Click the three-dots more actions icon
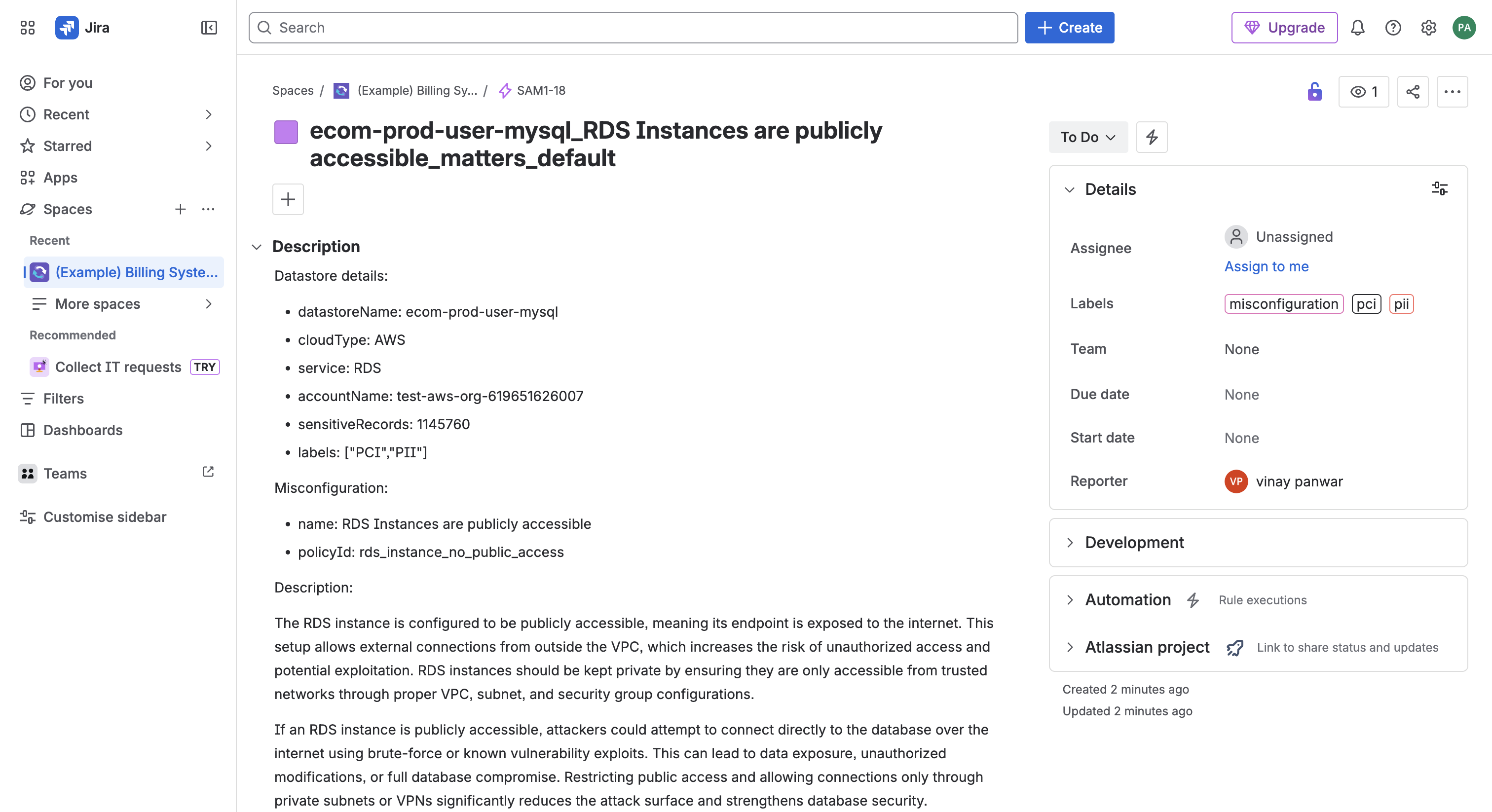The width and height of the screenshot is (1492, 812). 1452,91
